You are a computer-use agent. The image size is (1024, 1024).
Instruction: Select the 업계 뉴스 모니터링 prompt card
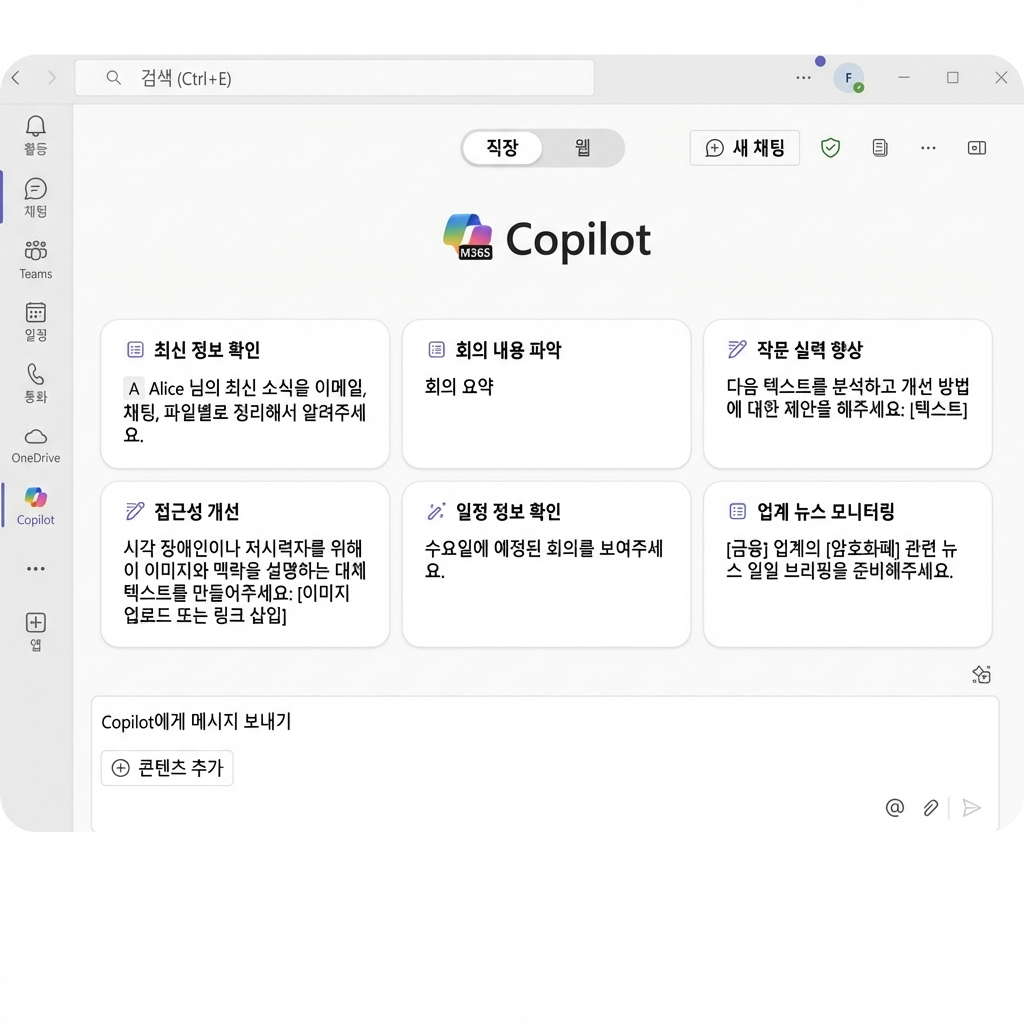(x=848, y=564)
